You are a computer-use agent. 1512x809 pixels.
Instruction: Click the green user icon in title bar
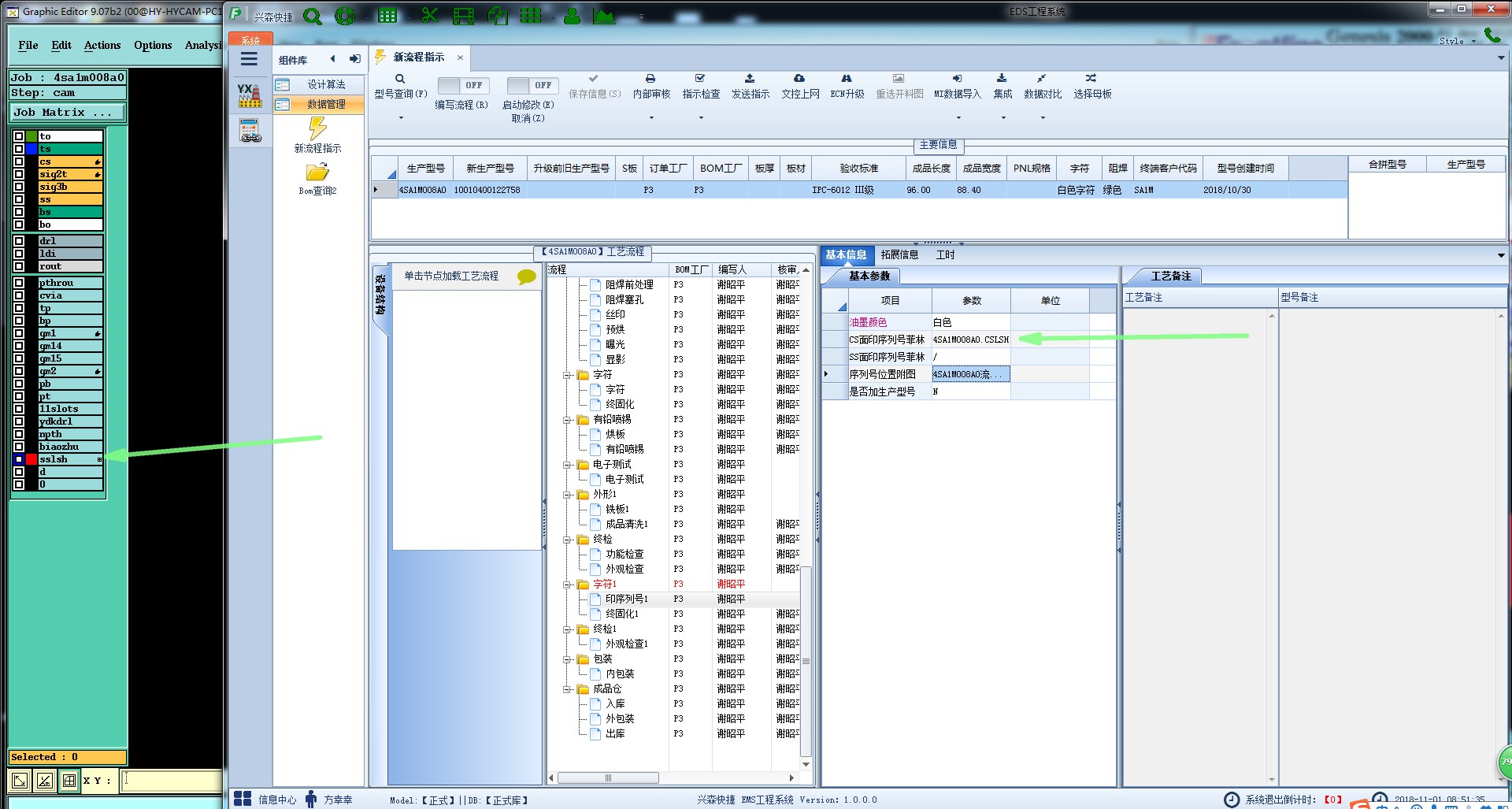coord(573,16)
